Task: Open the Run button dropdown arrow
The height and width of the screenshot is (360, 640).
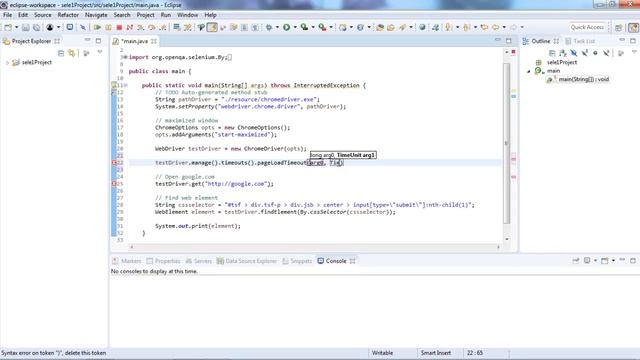Action: (x=295, y=27)
